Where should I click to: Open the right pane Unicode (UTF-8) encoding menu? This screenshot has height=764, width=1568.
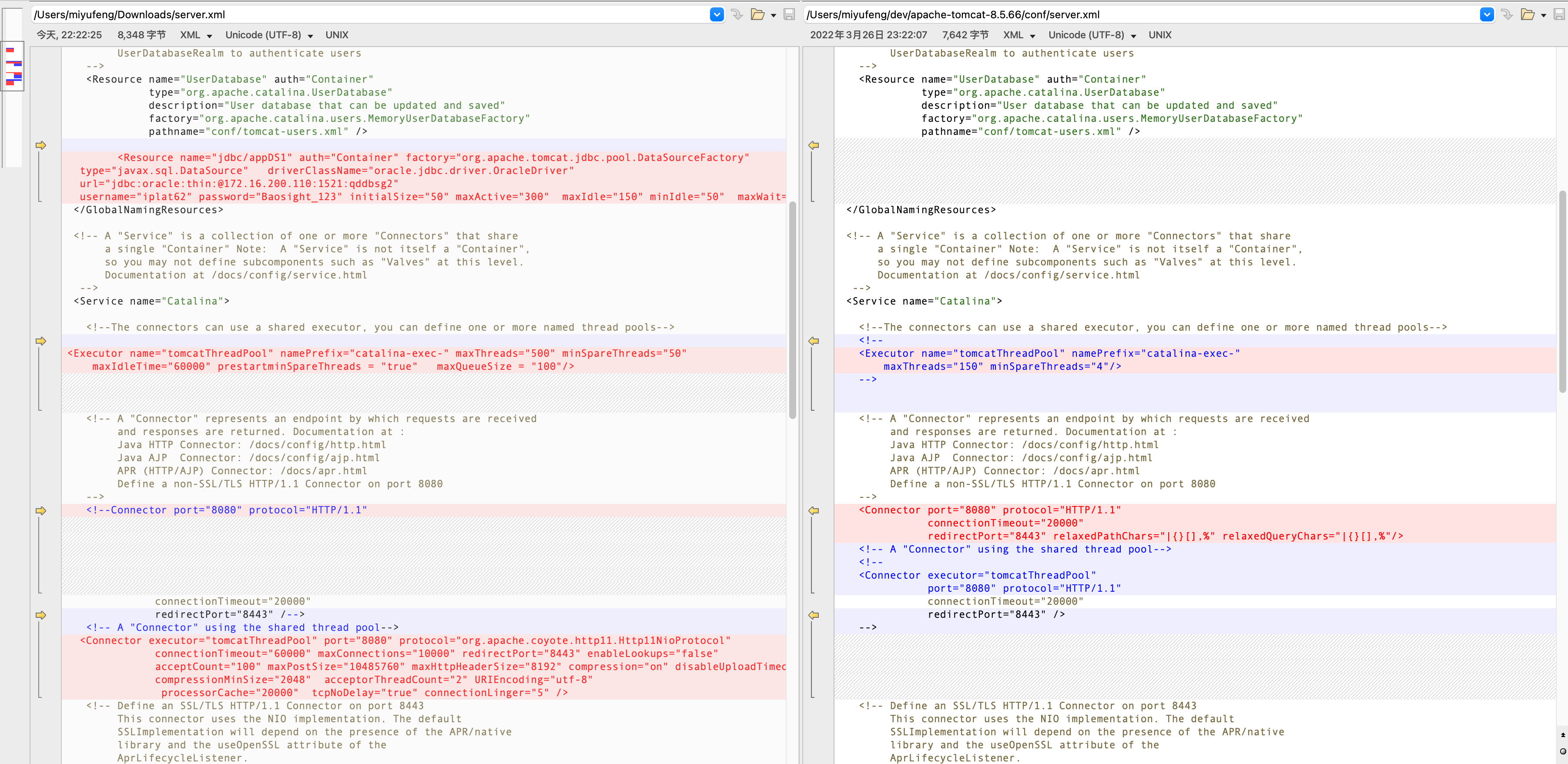tap(1092, 35)
